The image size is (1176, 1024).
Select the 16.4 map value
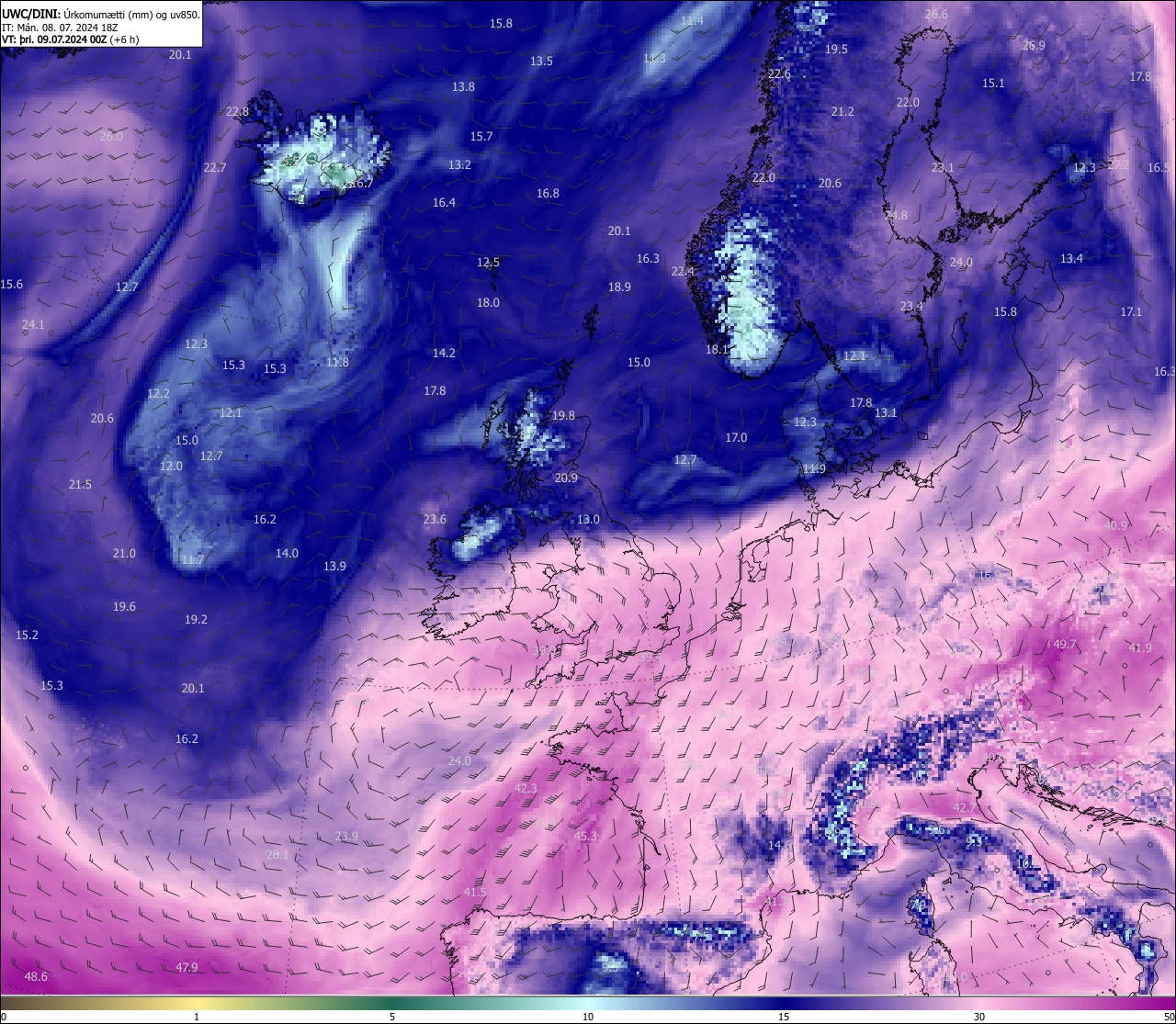(444, 203)
